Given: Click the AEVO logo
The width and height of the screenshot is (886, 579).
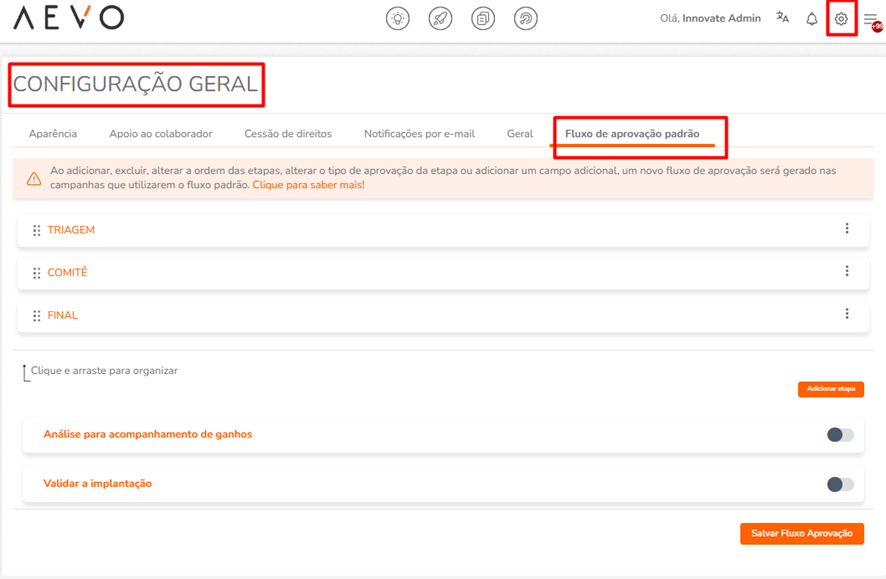Looking at the screenshot, I should [x=68, y=18].
